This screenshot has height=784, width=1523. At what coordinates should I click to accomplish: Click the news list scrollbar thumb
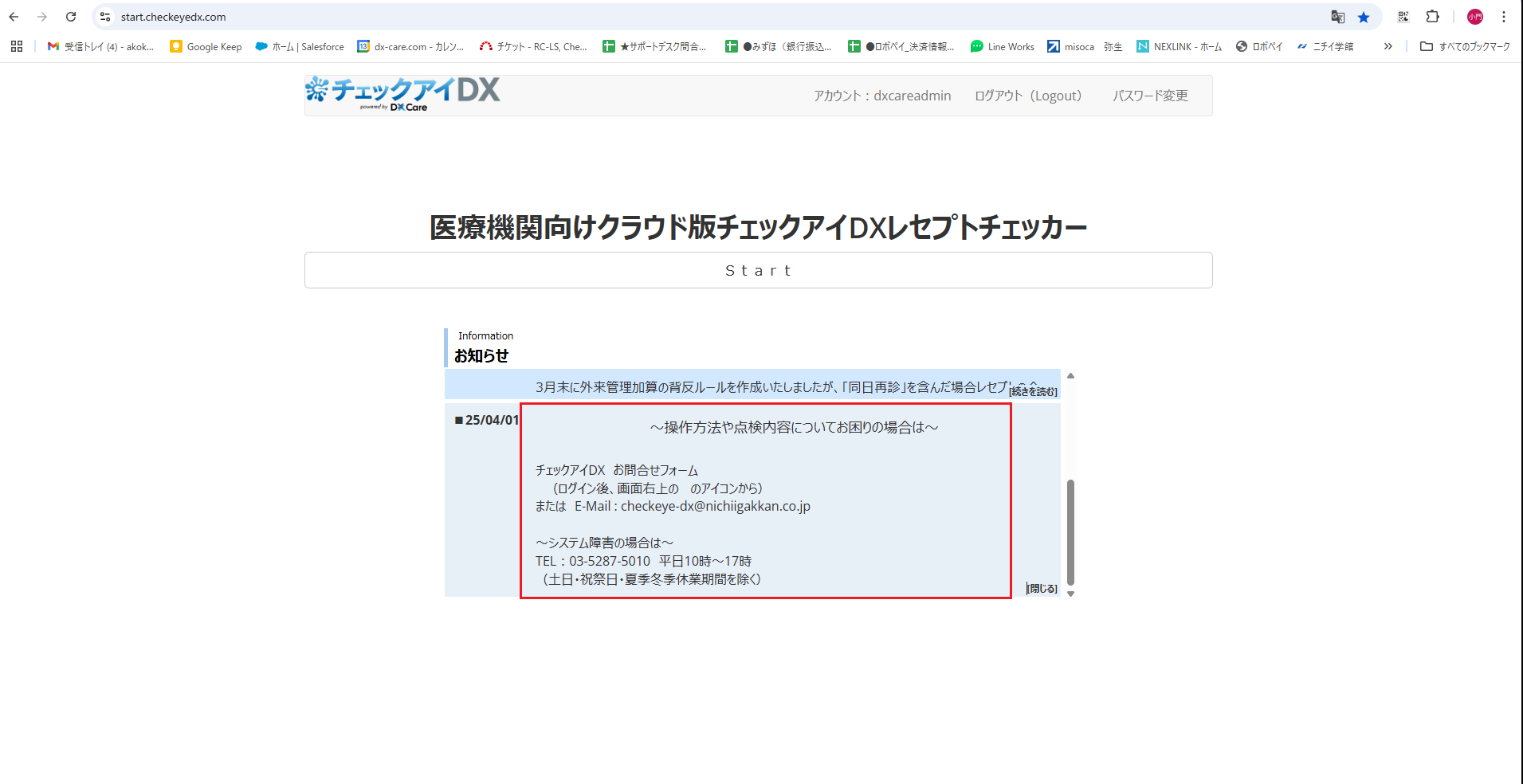pyautogui.click(x=1070, y=532)
